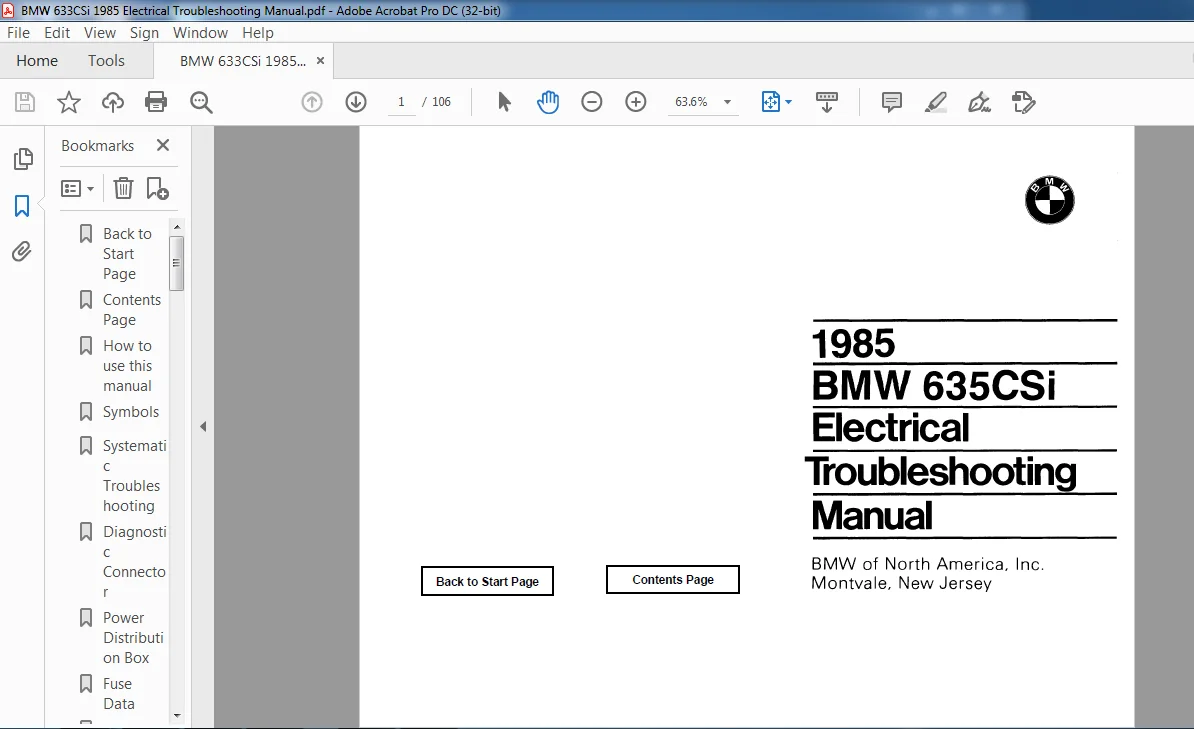1194x729 pixels.
Task: Close the BMW 633CSi document tab
Action: [x=321, y=61]
